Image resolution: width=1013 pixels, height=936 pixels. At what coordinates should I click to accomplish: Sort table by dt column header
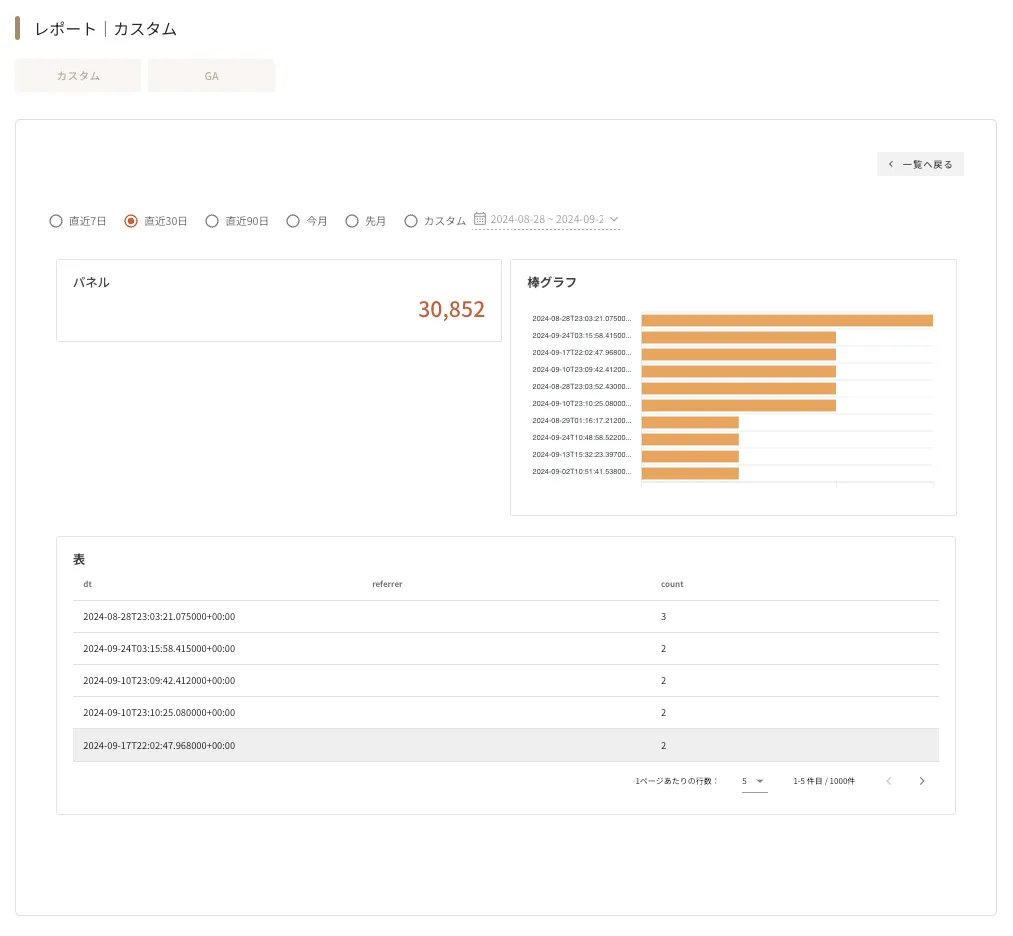coord(87,584)
